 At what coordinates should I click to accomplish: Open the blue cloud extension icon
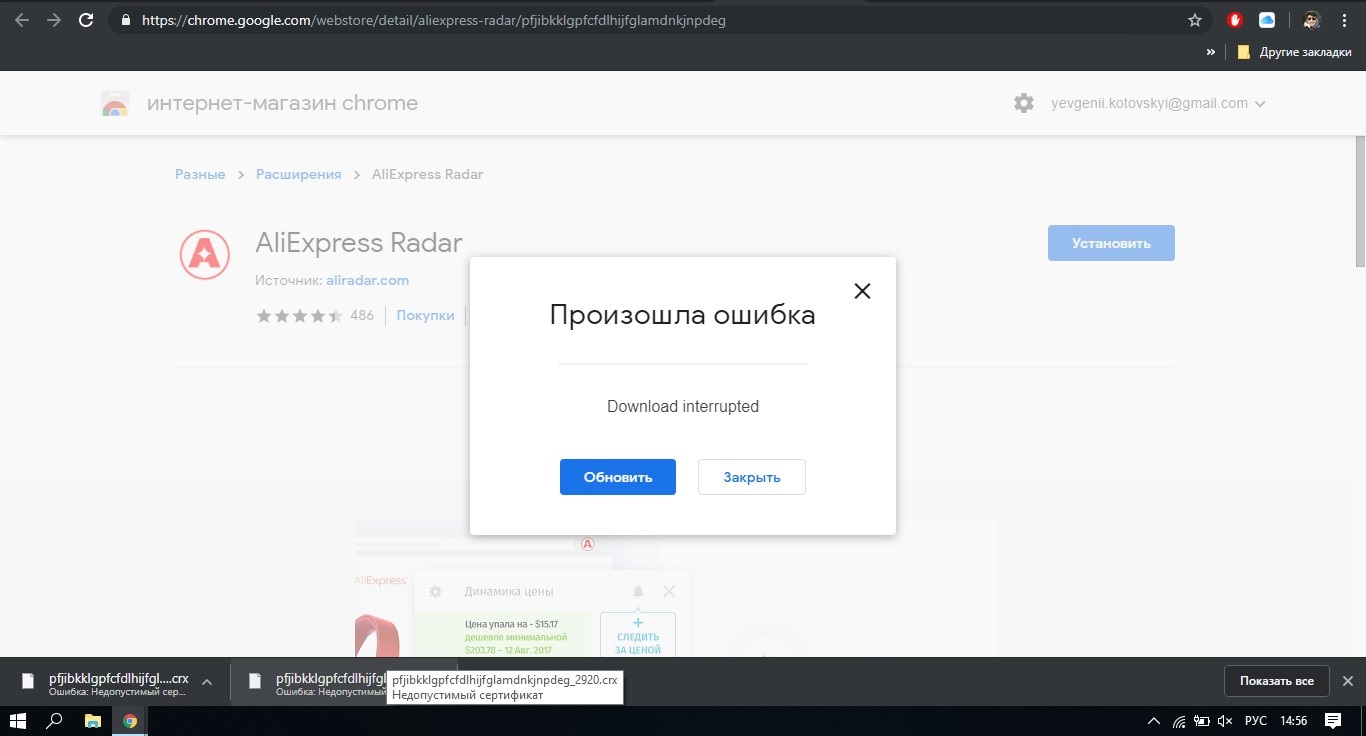pyautogui.click(x=1267, y=20)
